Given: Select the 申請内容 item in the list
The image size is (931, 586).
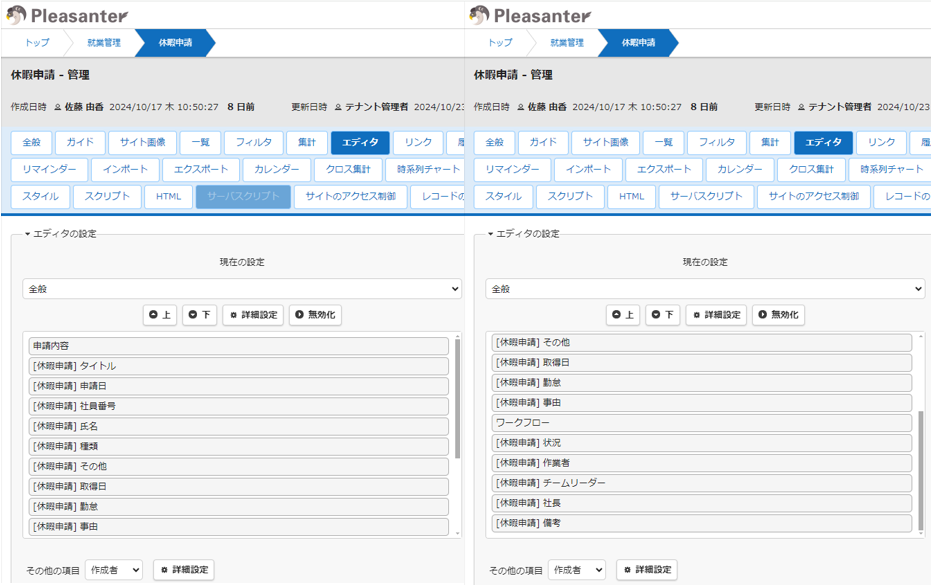Looking at the screenshot, I should 238,346.
